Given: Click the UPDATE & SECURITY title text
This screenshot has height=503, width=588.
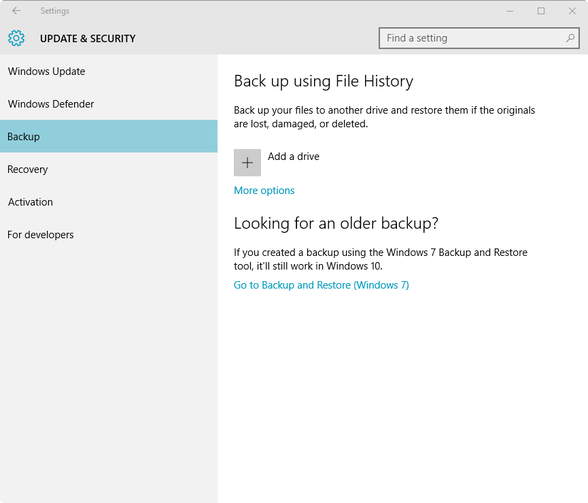Looking at the screenshot, I should tap(88, 39).
